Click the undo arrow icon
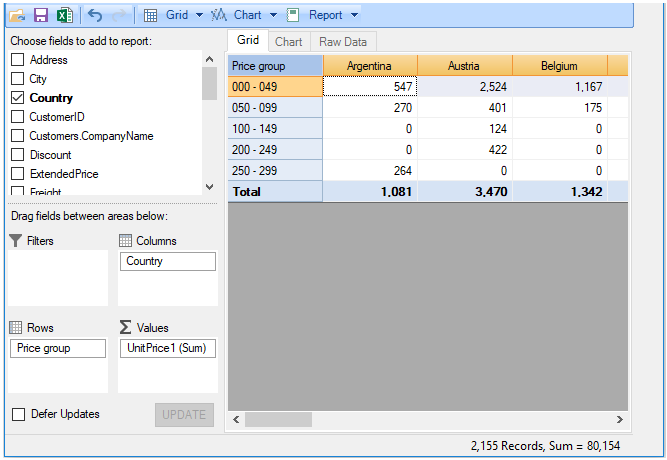The image size is (667, 460). click(x=95, y=15)
